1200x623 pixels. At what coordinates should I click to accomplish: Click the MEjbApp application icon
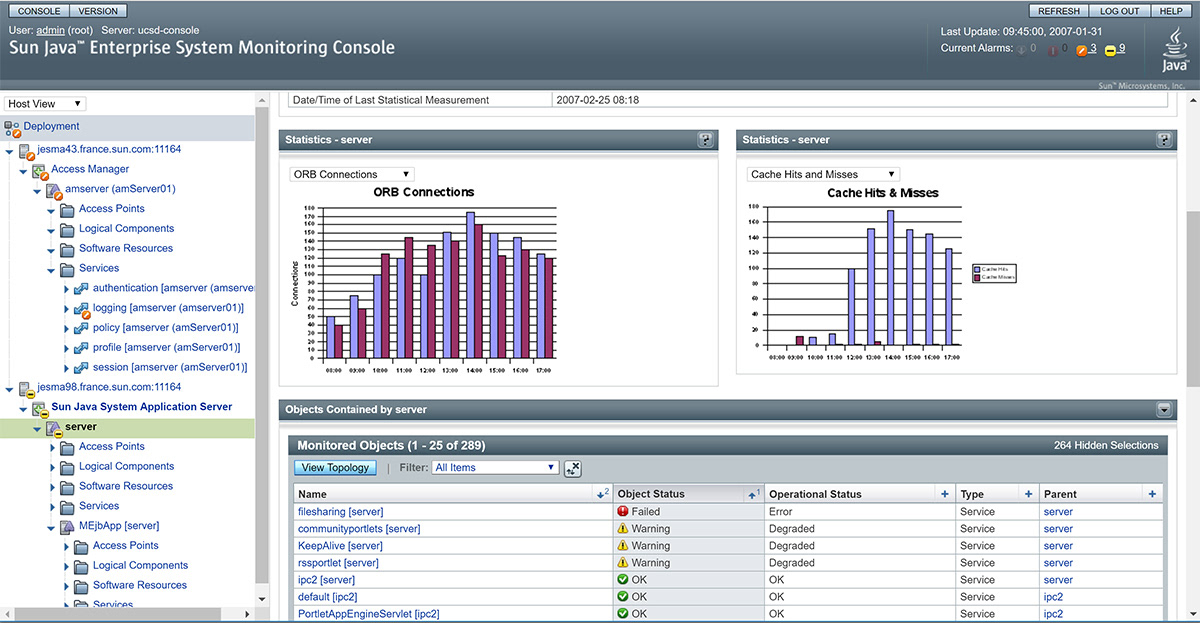tap(68, 526)
